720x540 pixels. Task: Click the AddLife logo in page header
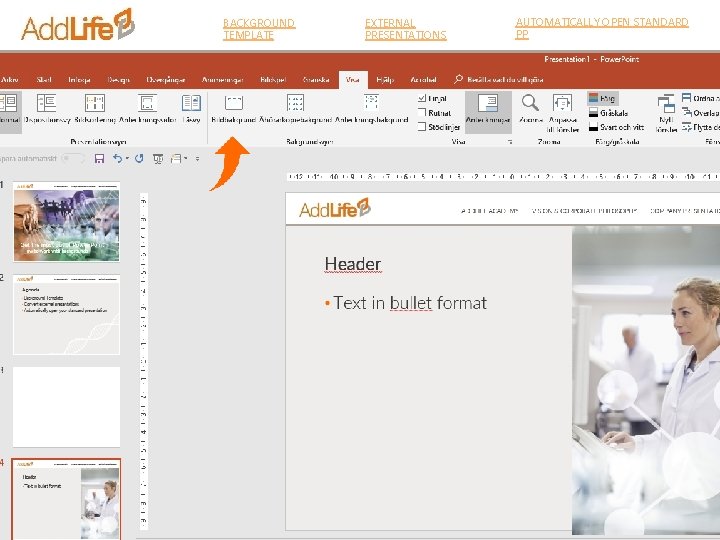click(x=78, y=26)
